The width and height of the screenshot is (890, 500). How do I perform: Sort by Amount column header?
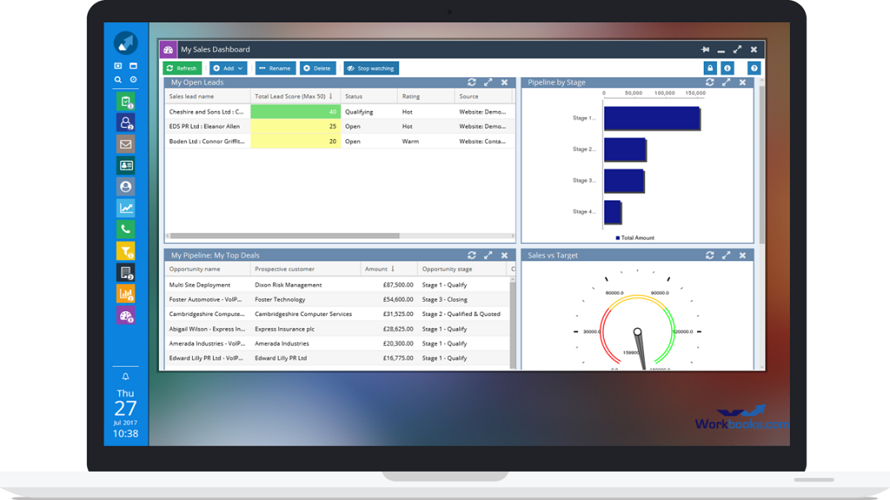(x=389, y=269)
